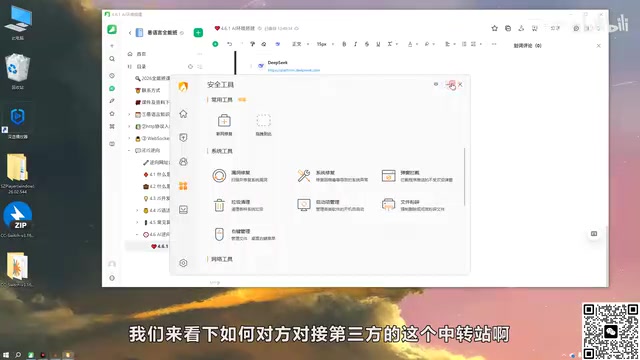This screenshot has height=360, width=640.
Task: Open 右键管理 mouse right-click manager tool
Action: tap(244, 235)
